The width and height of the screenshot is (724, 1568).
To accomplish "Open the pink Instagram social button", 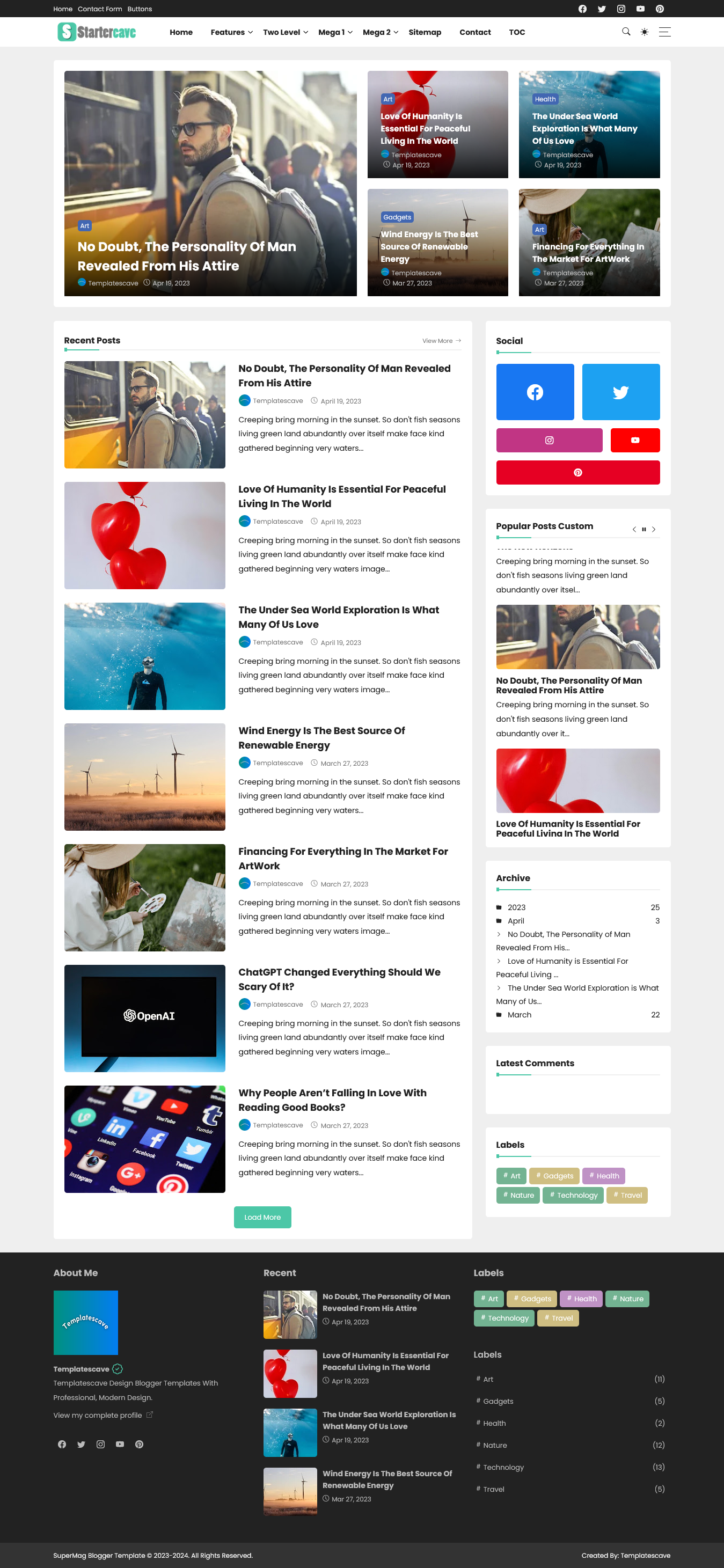I will (549, 440).
